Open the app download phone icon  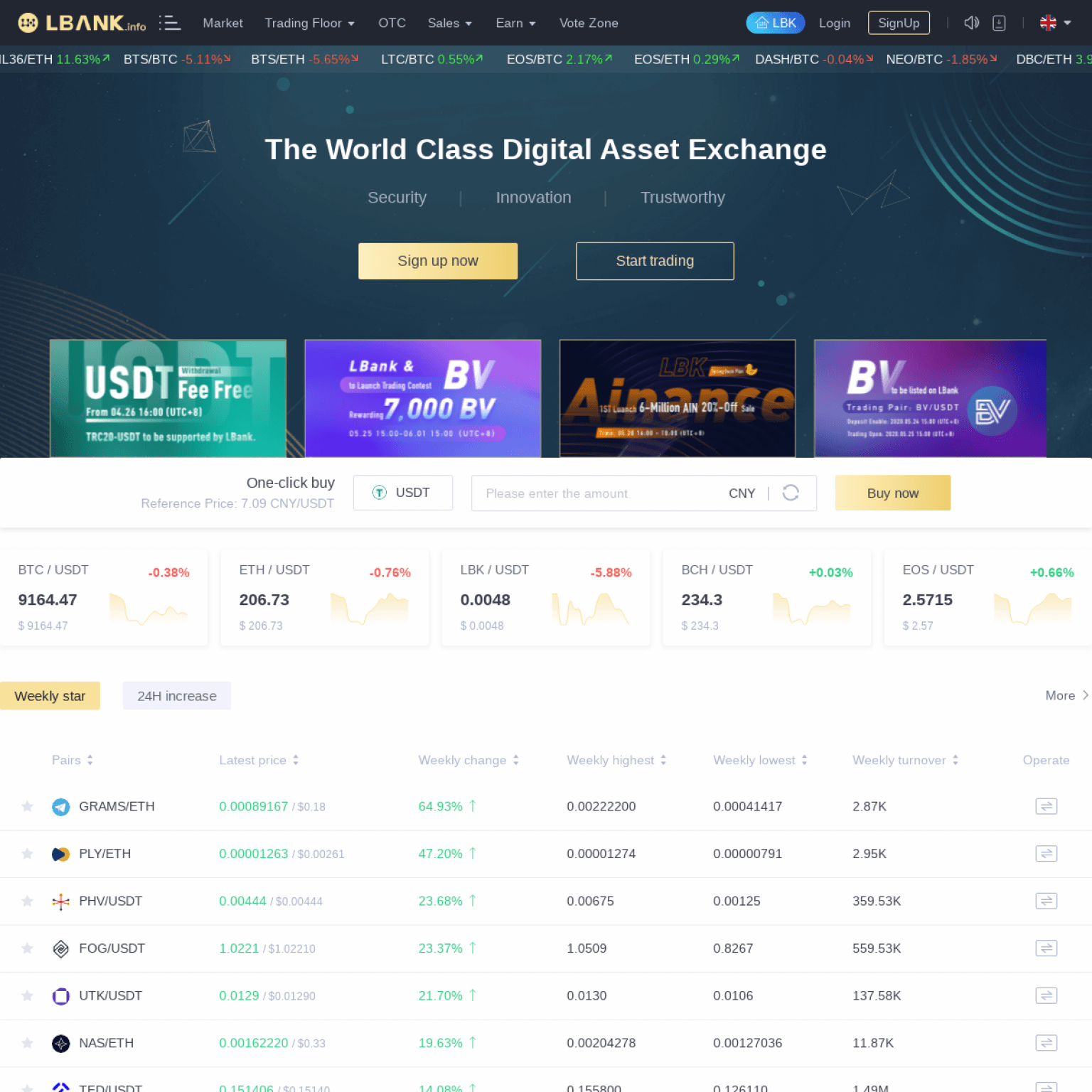pyautogui.click(x=999, y=23)
